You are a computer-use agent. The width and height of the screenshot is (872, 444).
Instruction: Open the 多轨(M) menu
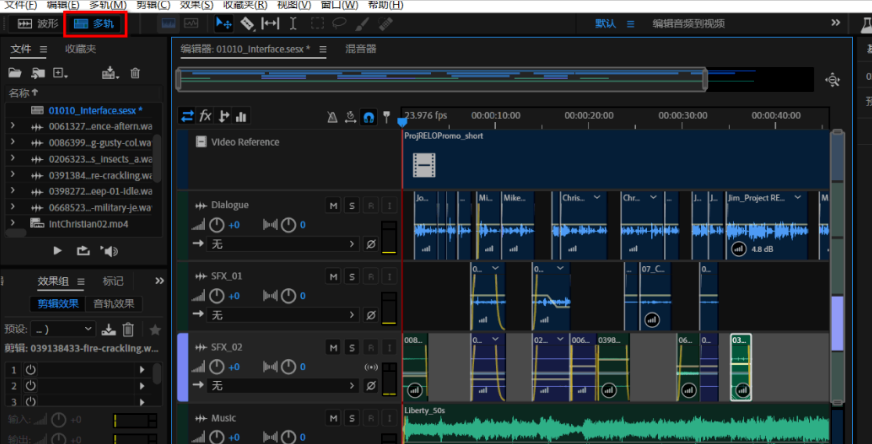108,5
